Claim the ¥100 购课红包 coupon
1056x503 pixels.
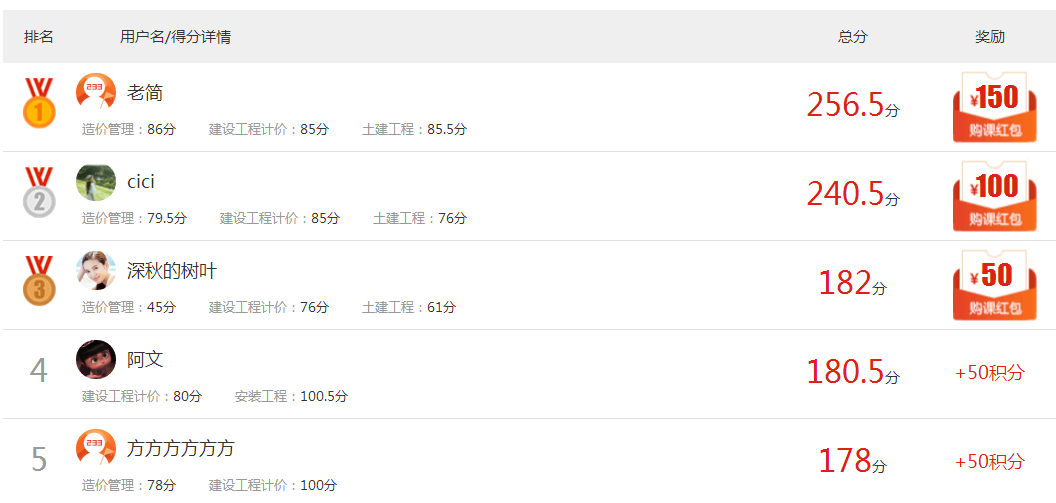point(995,196)
